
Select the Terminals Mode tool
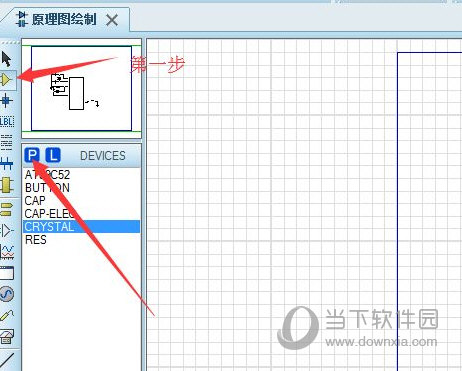[6, 209]
